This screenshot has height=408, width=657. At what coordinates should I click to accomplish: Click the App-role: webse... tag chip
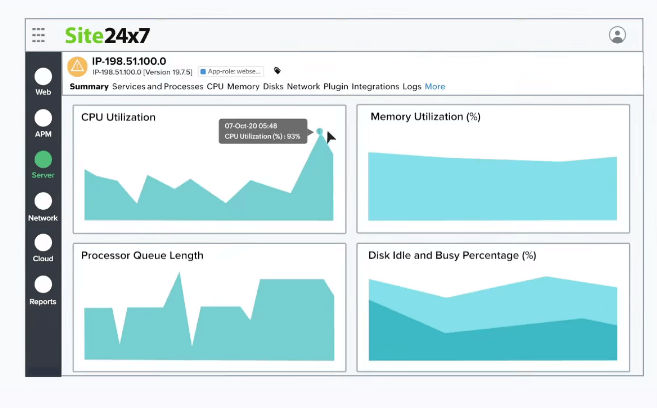pos(231,72)
